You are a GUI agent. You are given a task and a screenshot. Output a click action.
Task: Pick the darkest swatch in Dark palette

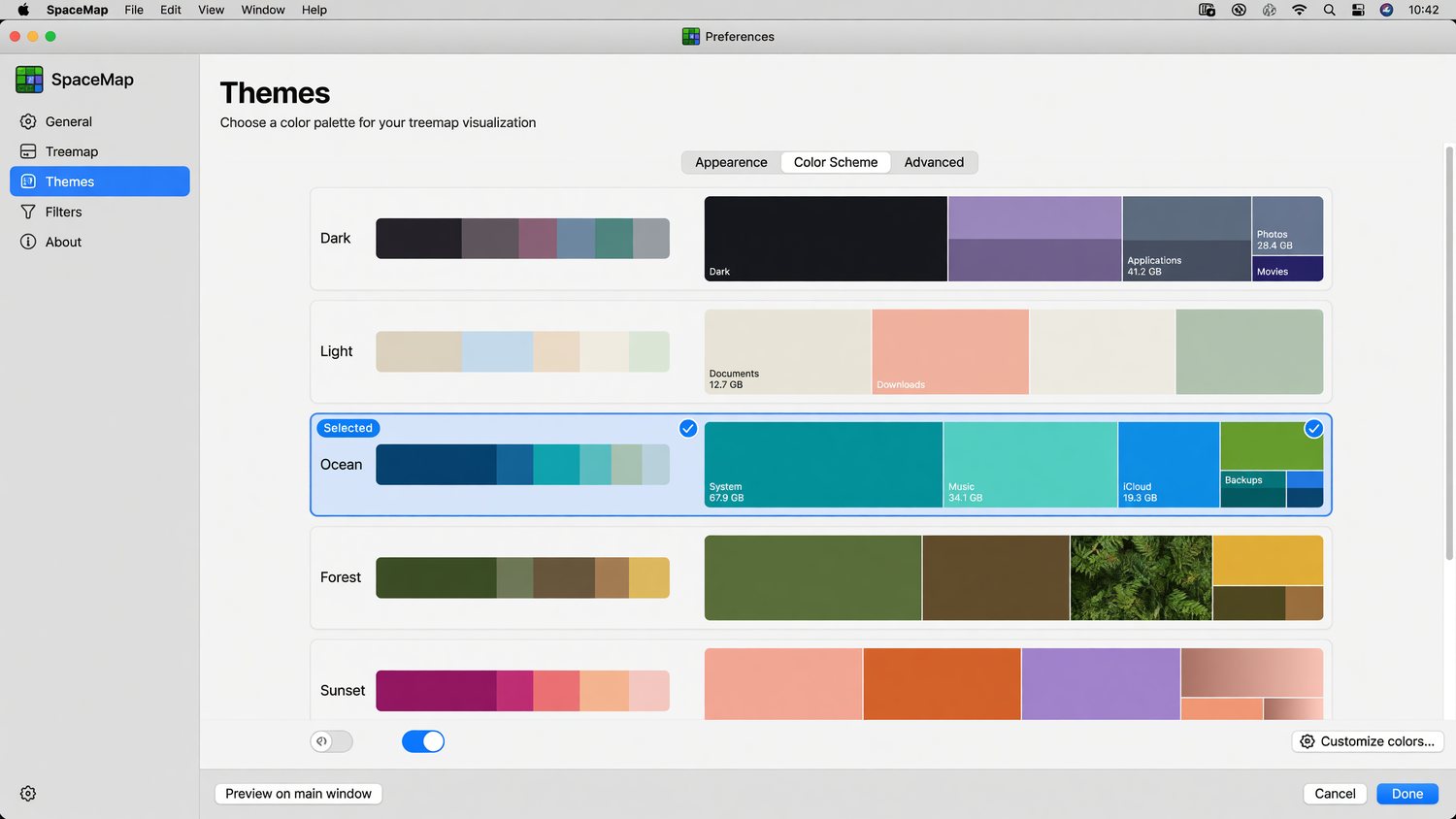click(418, 239)
